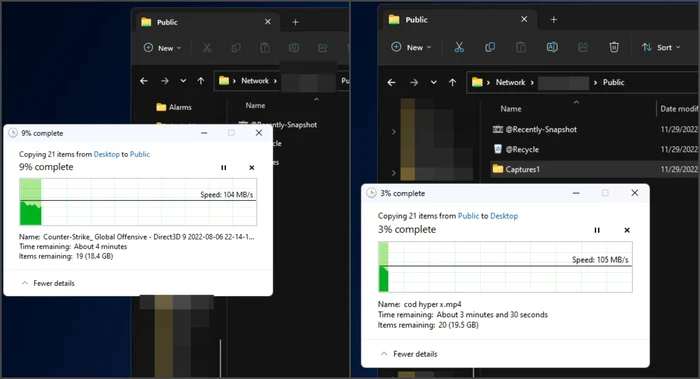Click Paste icon in left Explorer toolbar
Viewport: 700px width, 379px height.
(x=265, y=48)
